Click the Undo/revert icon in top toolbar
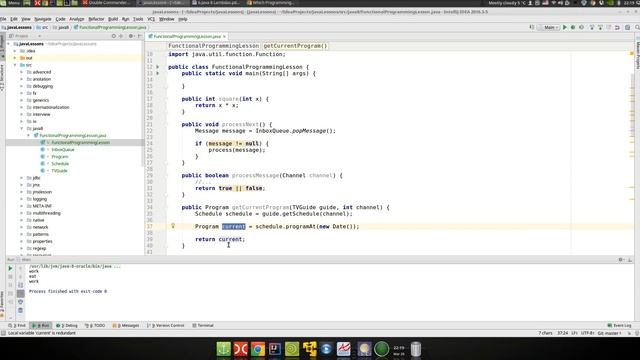Screen dimensions: 640x360 [617, 27]
